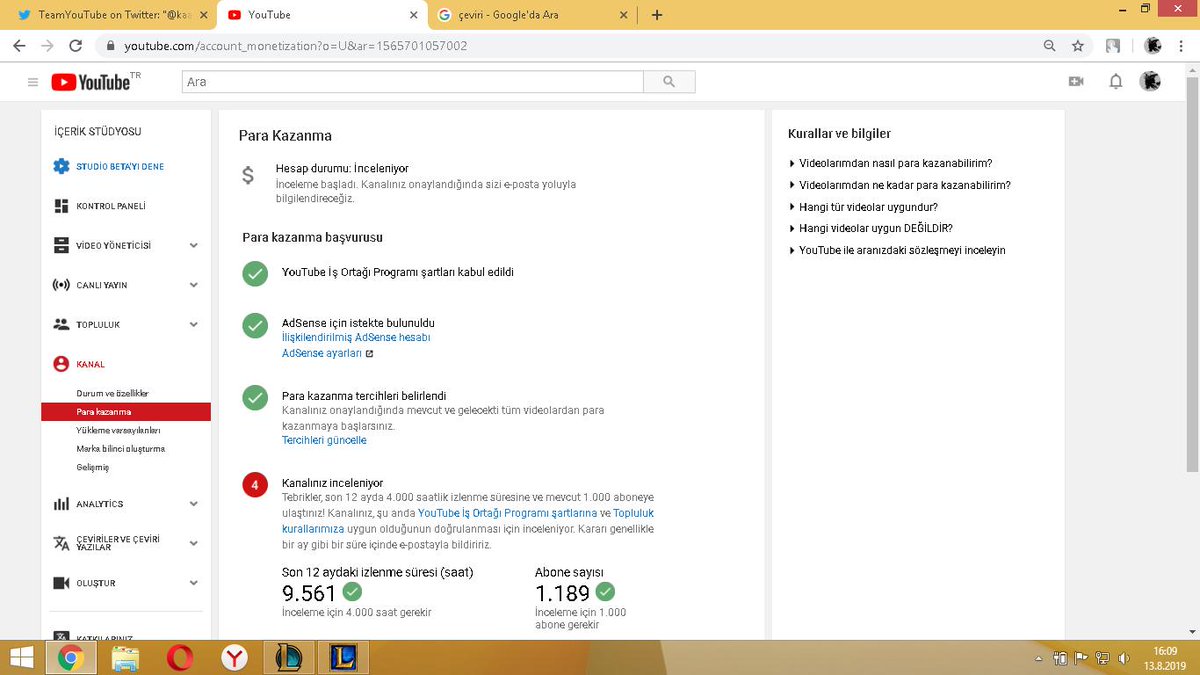Click in the YouTube Ara search field
Image resolution: width=1200 pixels, height=675 pixels.
click(412, 82)
